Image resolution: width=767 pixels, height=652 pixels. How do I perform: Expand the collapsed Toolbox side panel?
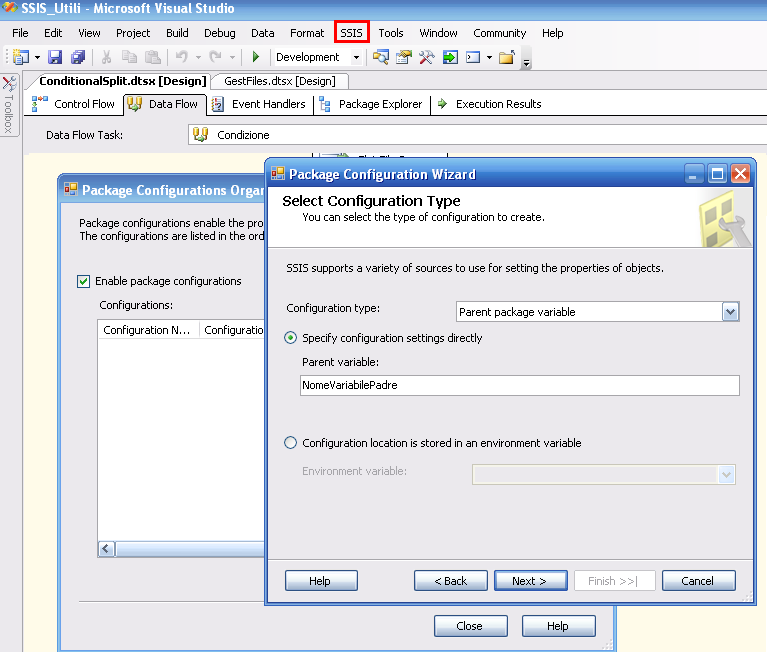pos(9,106)
